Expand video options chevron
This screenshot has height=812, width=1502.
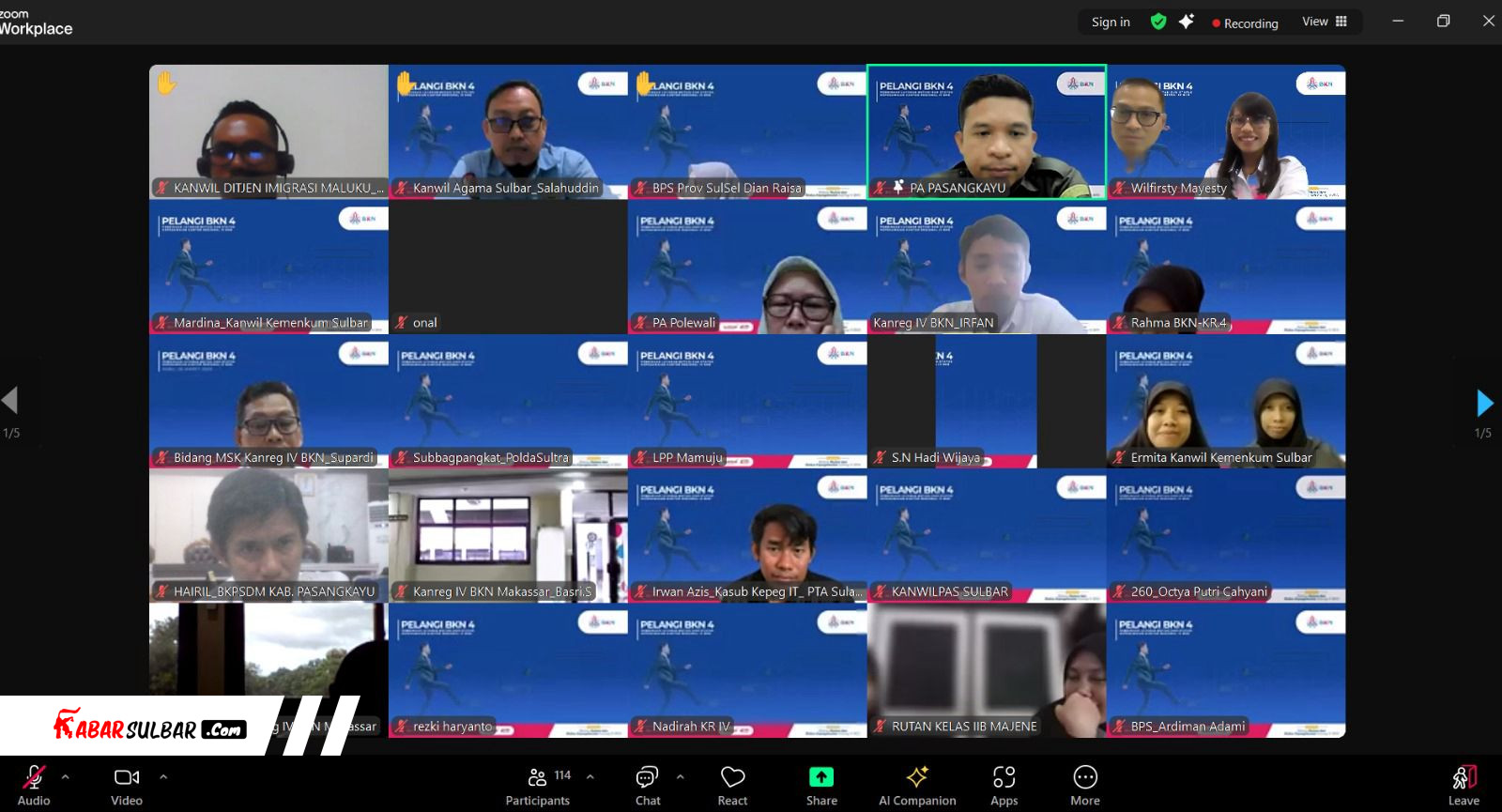tap(163, 777)
